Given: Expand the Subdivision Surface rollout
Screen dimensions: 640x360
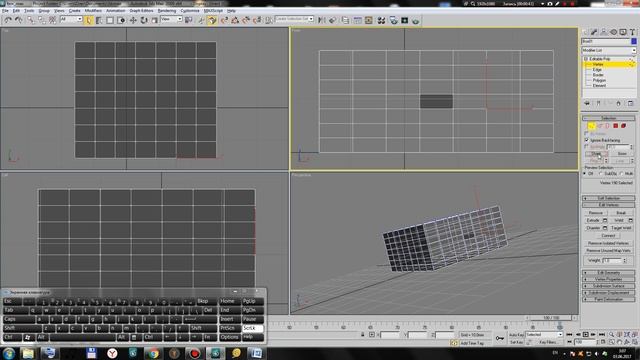Looking at the screenshot, I should [x=608, y=286].
